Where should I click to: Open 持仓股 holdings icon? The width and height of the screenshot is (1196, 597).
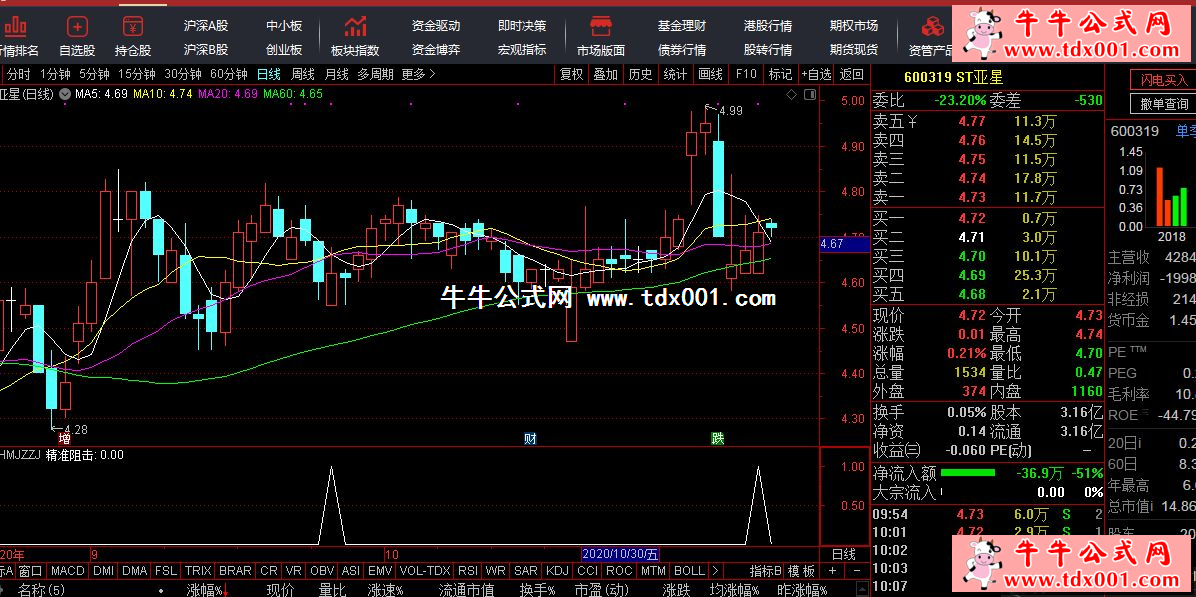[x=133, y=36]
